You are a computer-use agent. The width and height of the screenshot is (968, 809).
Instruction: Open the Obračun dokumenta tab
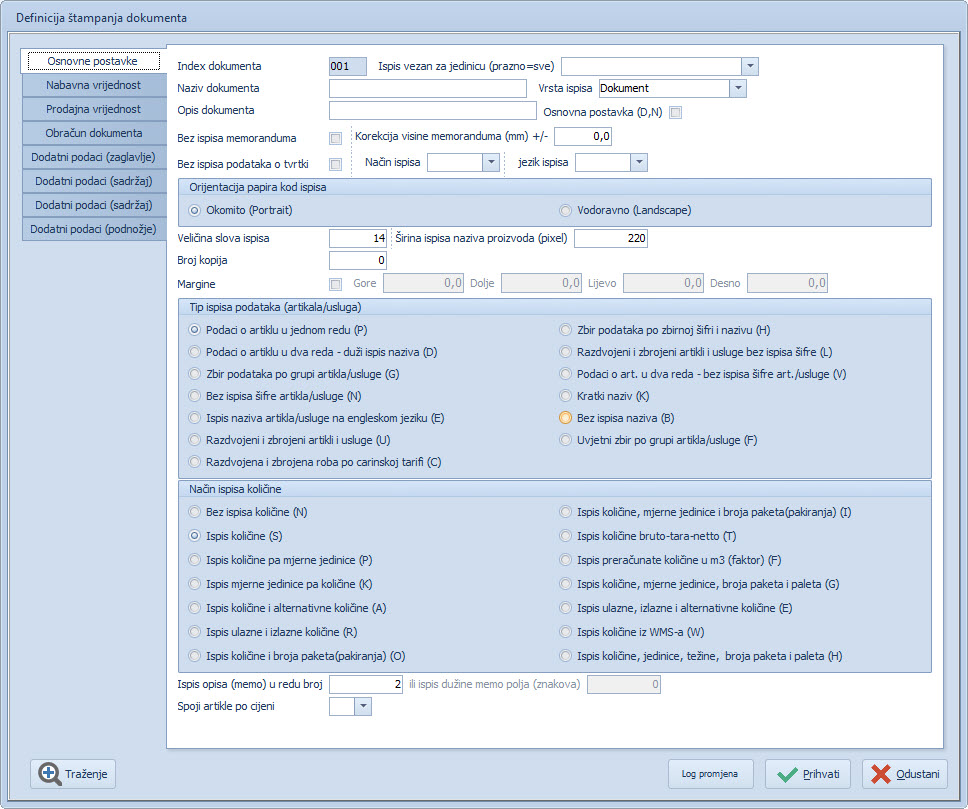[93, 133]
